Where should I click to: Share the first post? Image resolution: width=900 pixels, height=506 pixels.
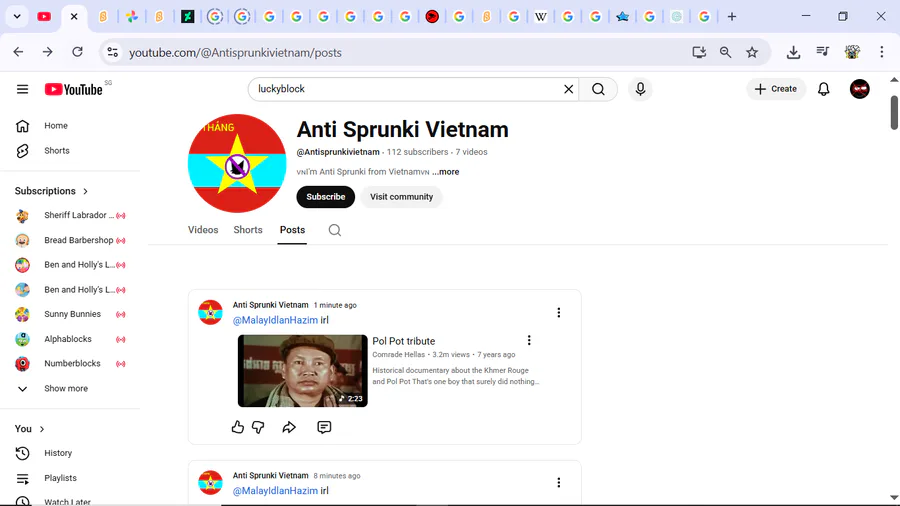pos(289,427)
